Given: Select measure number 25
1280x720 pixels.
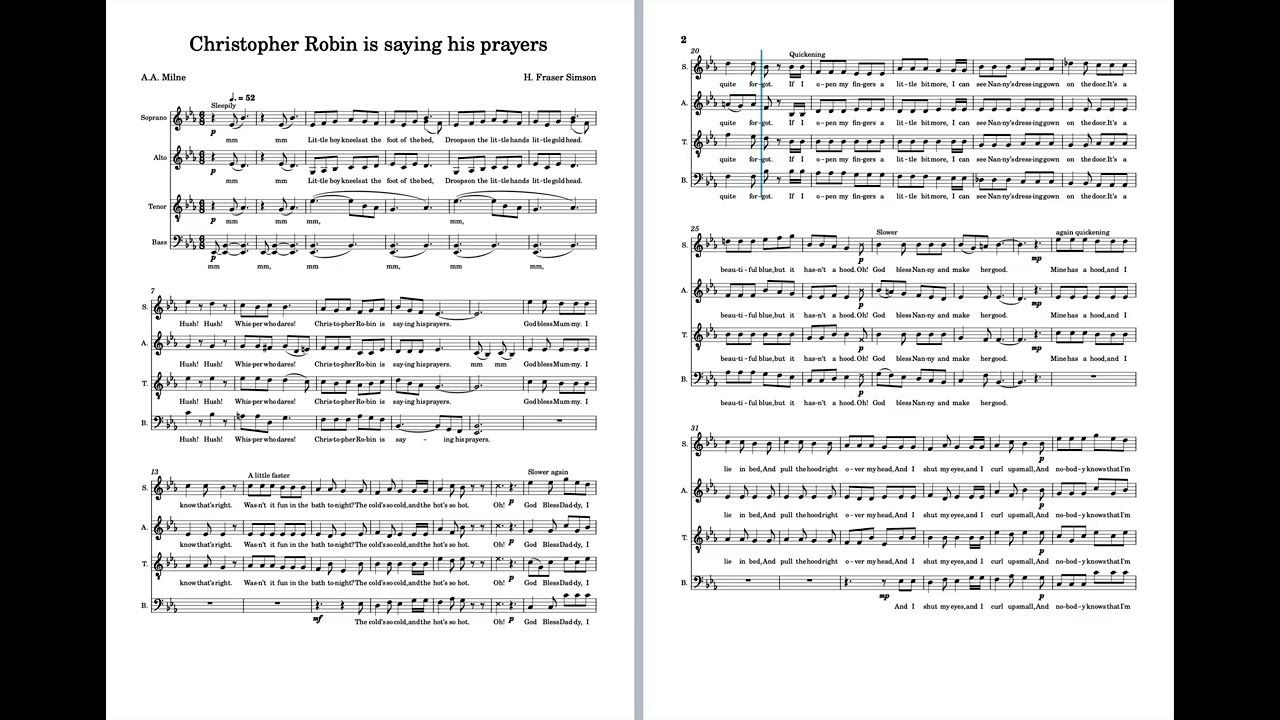Looking at the screenshot, I should point(695,228).
